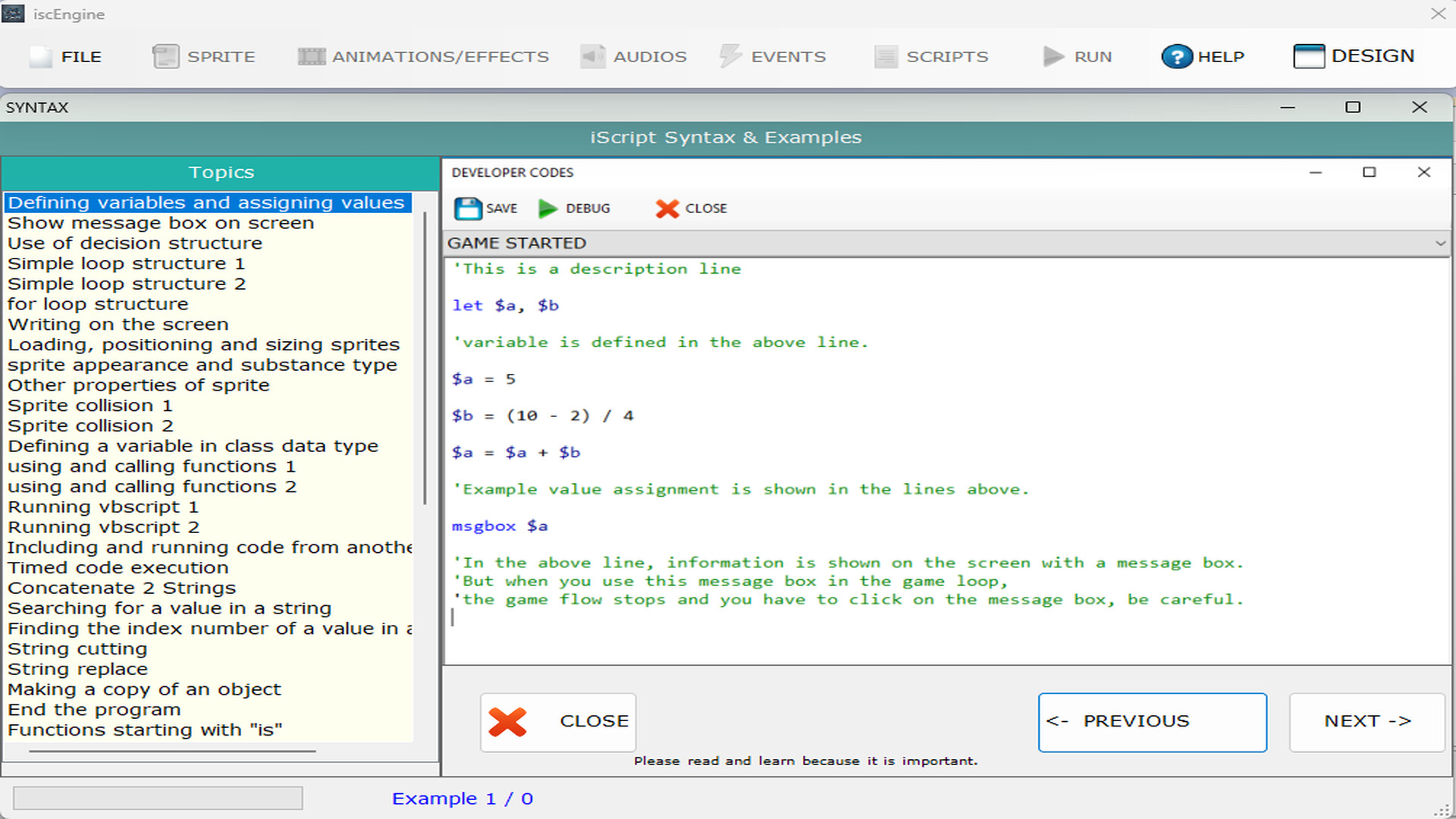Open the File menu
This screenshot has height=819, width=1456.
pos(67,56)
